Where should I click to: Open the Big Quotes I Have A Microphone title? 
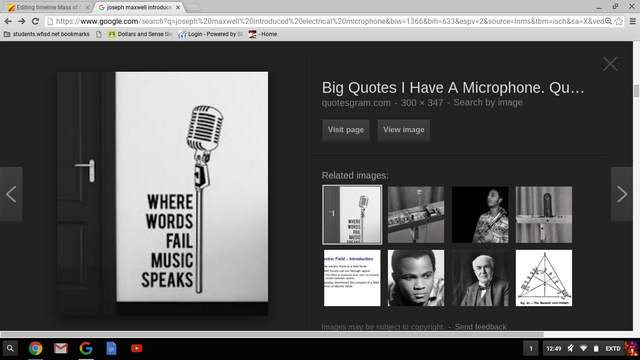[453, 88]
